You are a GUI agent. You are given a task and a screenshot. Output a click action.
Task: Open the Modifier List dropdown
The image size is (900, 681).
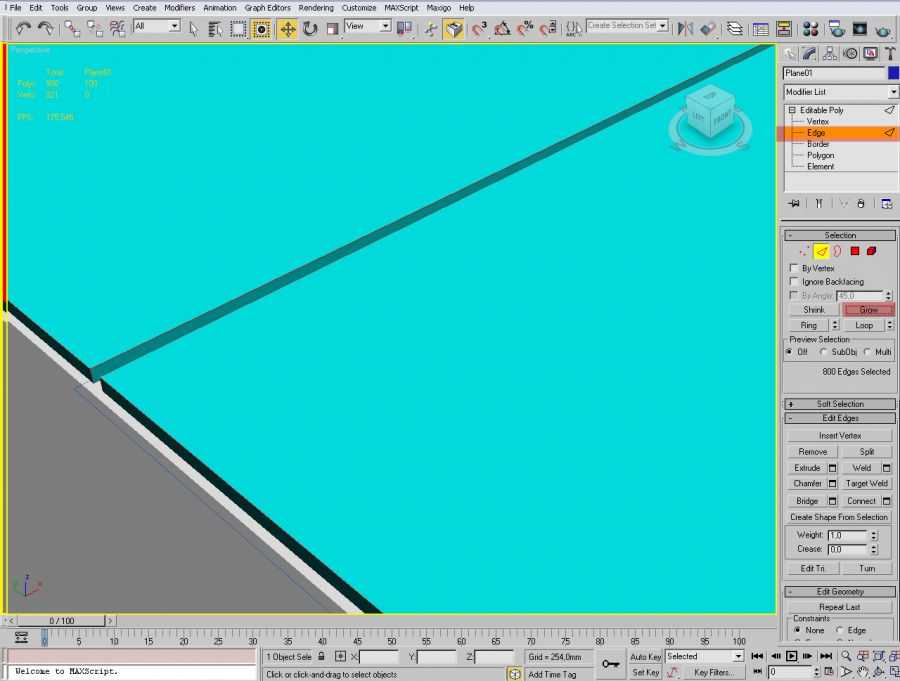[840, 92]
